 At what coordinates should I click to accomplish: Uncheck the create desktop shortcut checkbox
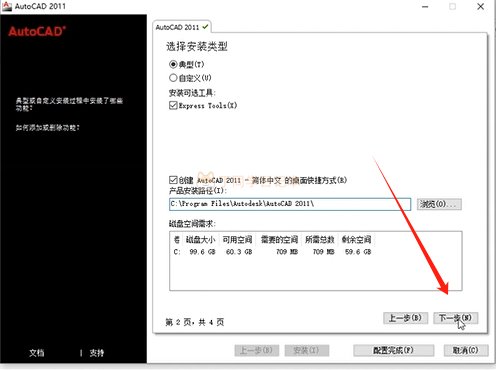click(x=173, y=180)
